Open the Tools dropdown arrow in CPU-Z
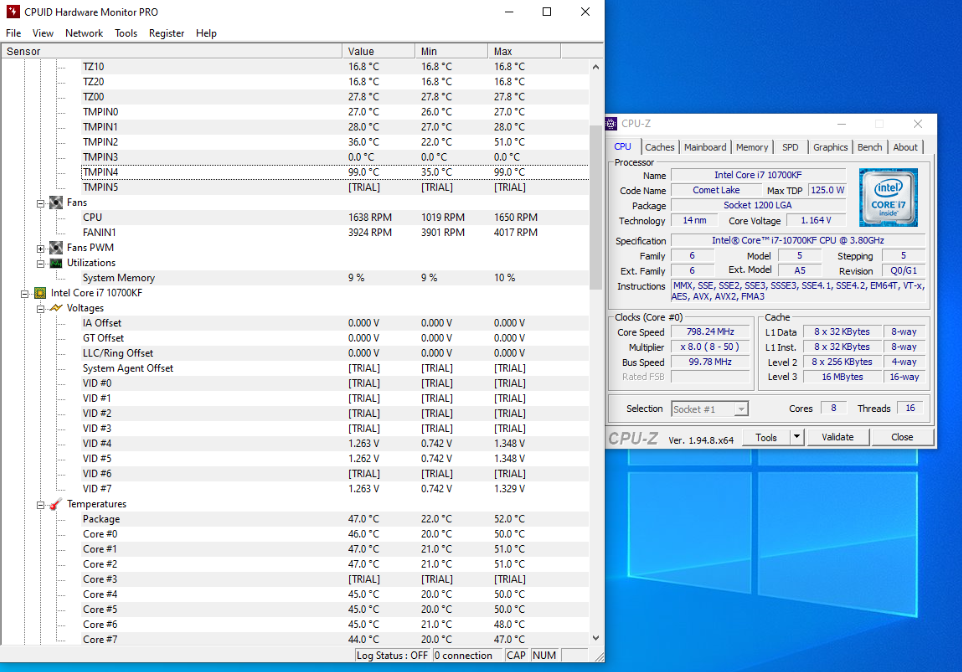Viewport: 962px width, 672px height. pos(796,437)
